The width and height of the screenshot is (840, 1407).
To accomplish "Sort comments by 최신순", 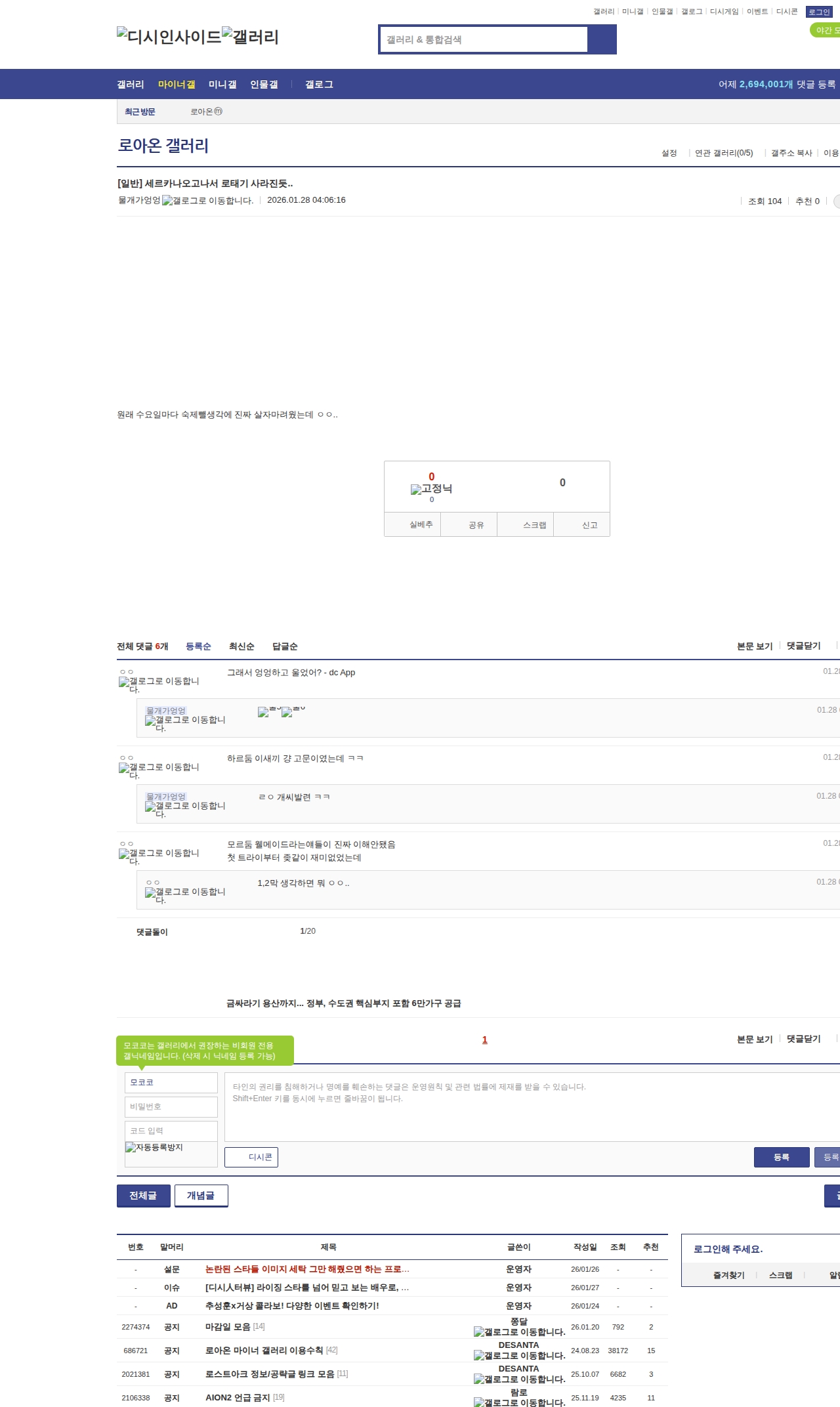I will (x=241, y=646).
